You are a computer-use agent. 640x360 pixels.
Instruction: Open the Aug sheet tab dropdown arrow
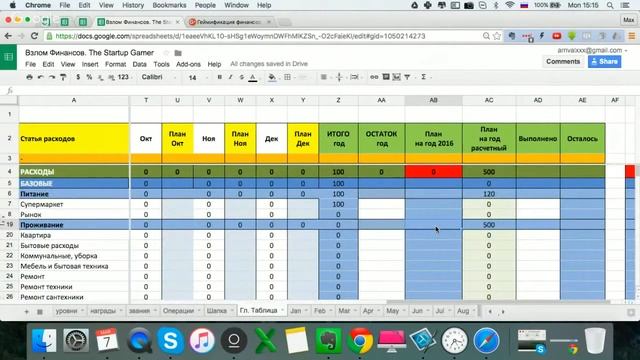pyautogui.click(x=473, y=311)
